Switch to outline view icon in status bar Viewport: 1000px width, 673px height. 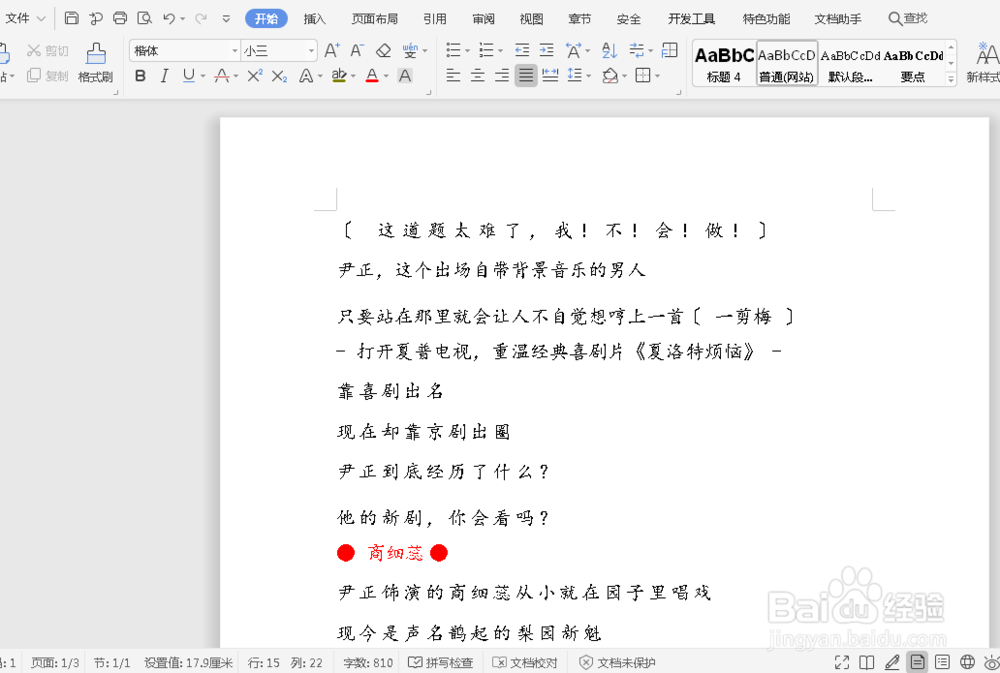[x=942, y=662]
